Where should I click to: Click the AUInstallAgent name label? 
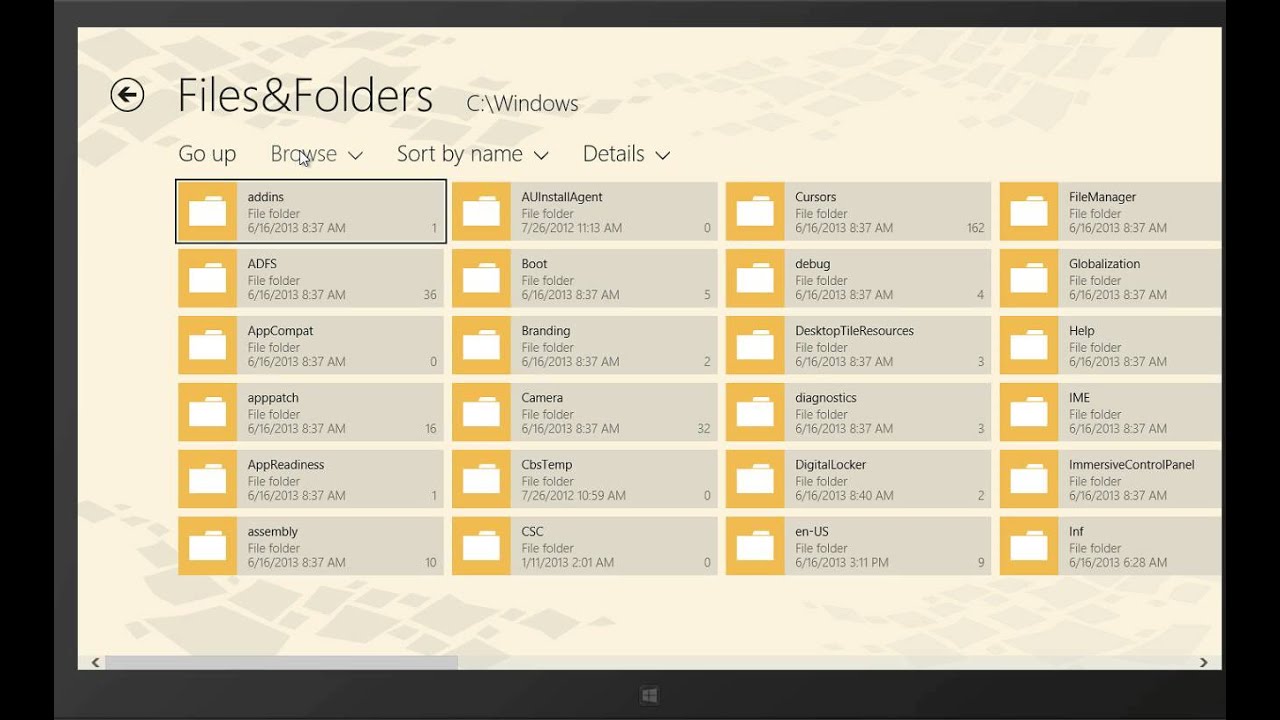click(x=562, y=197)
